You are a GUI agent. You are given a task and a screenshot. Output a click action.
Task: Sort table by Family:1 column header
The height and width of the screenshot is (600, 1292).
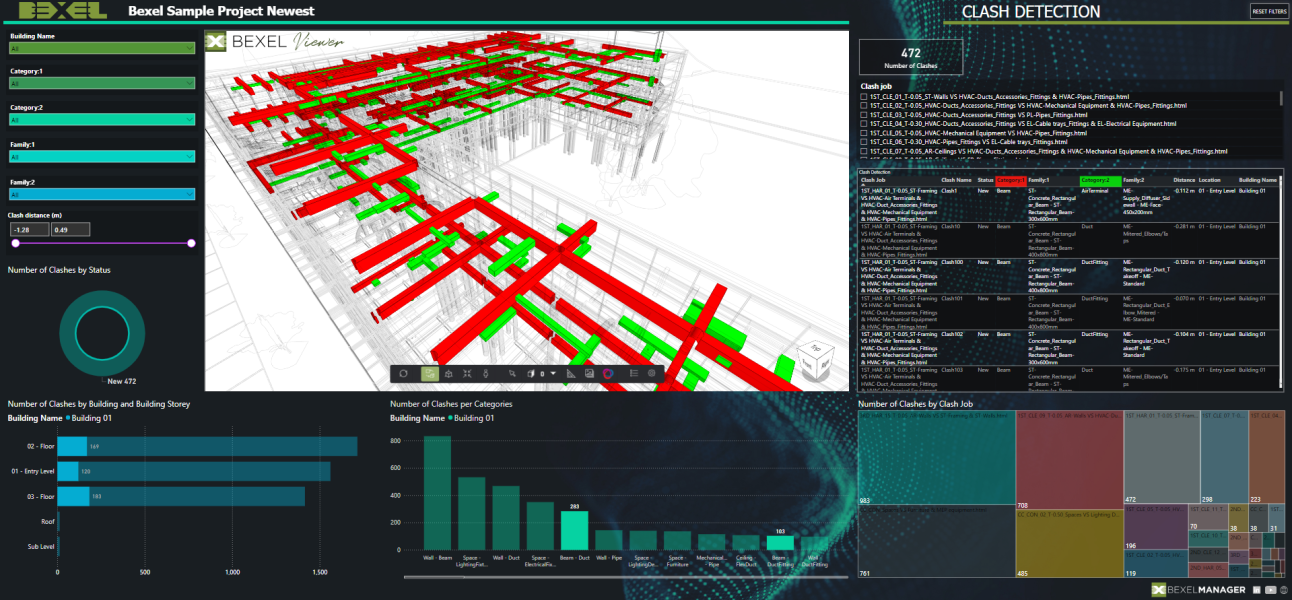1041,180
